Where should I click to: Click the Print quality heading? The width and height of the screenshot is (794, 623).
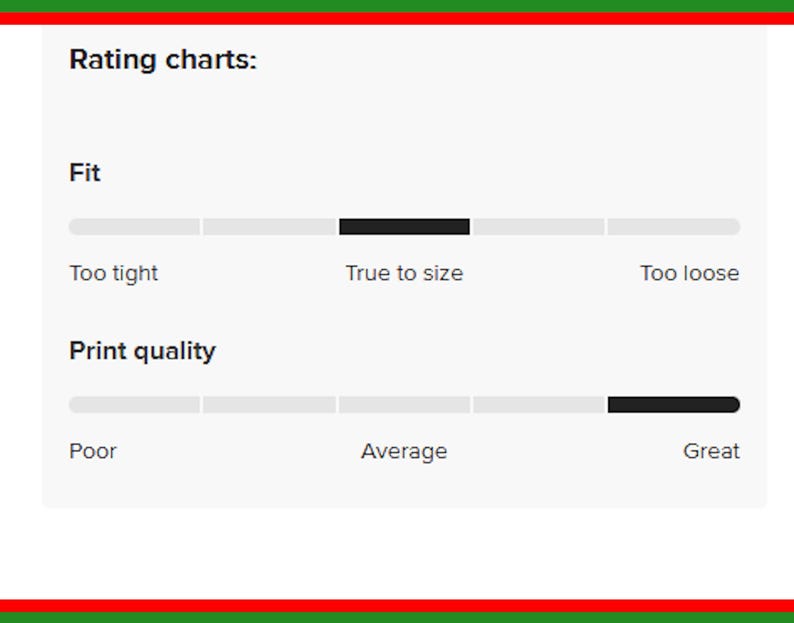[x=142, y=352]
